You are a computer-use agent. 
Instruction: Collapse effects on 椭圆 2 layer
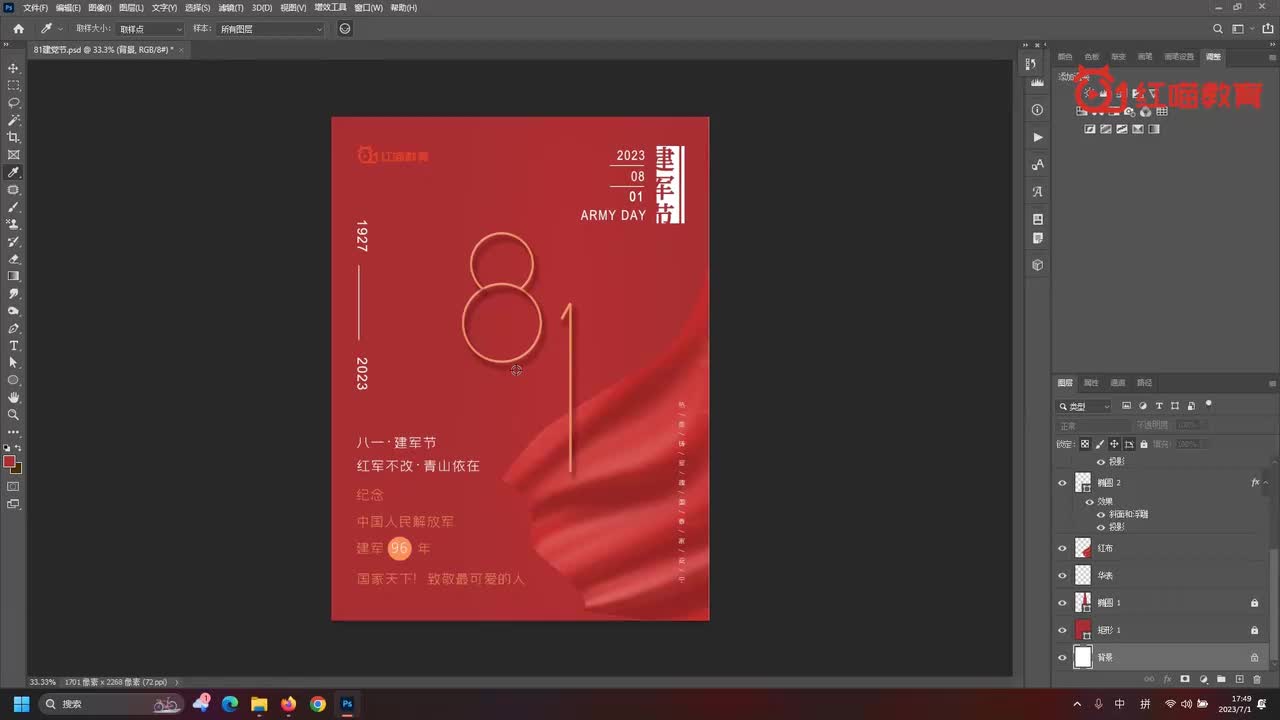click(x=1267, y=482)
